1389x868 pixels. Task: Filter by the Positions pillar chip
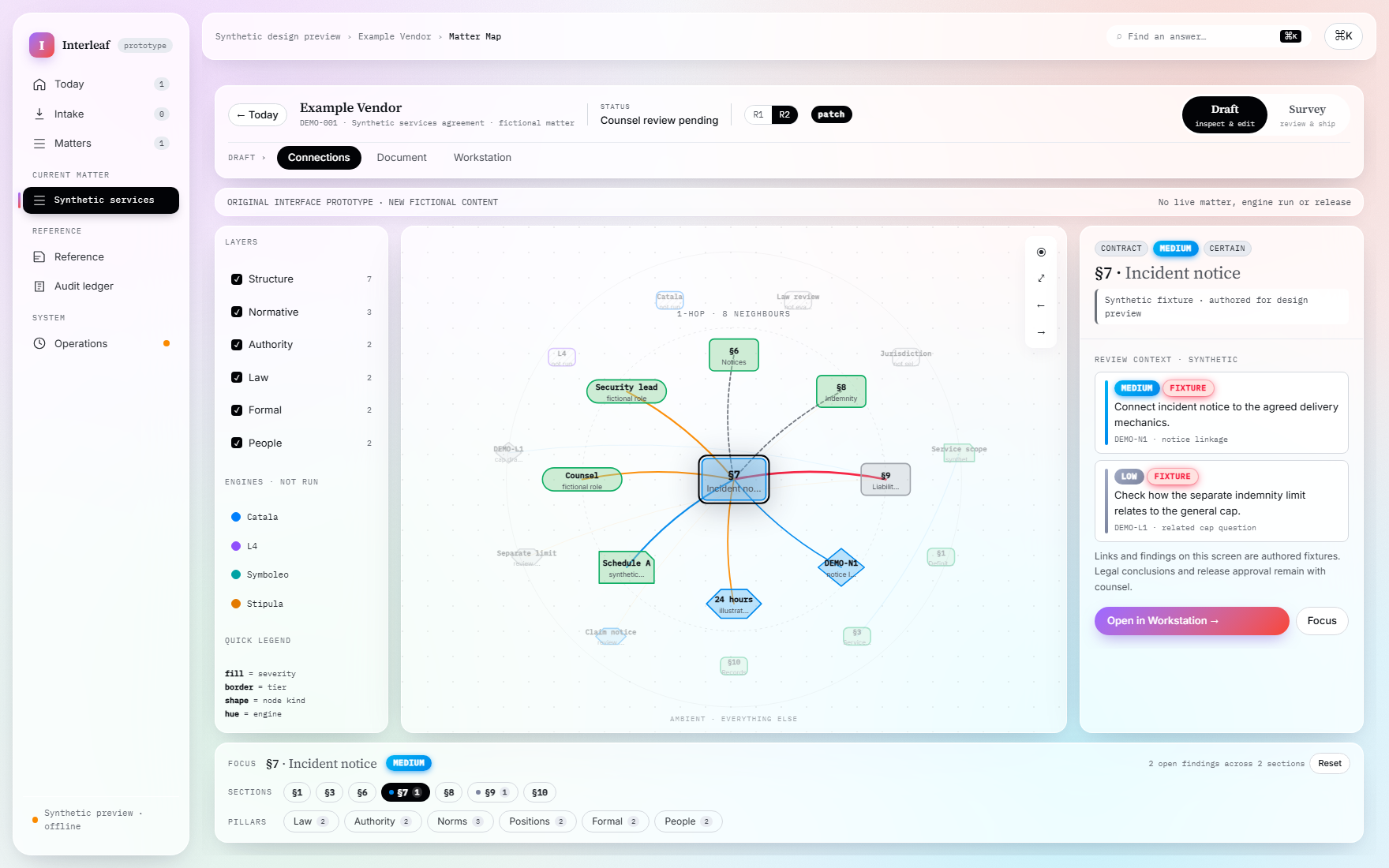(537, 821)
